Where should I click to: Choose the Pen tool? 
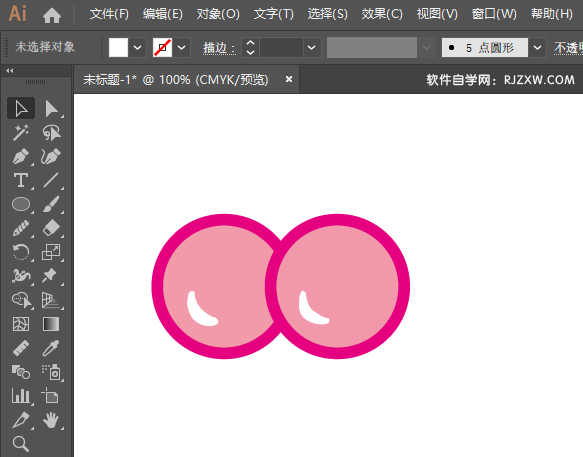(21, 157)
